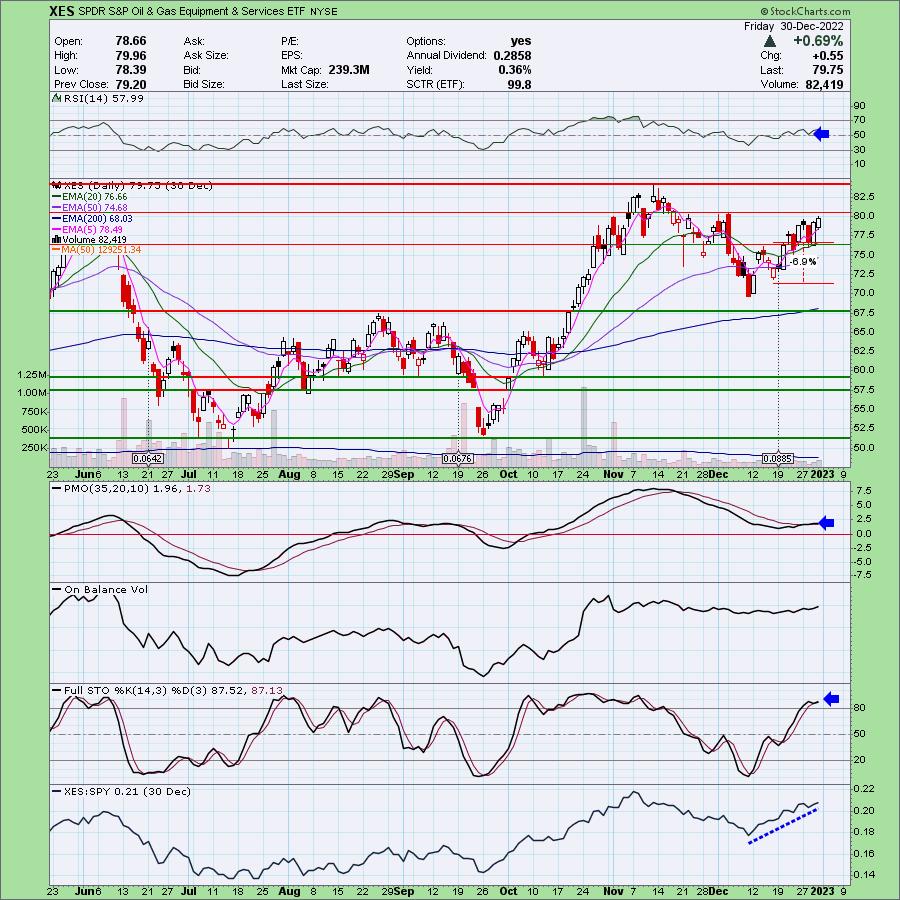
Task: Click the Last value 79.75
Action: (x=828, y=70)
